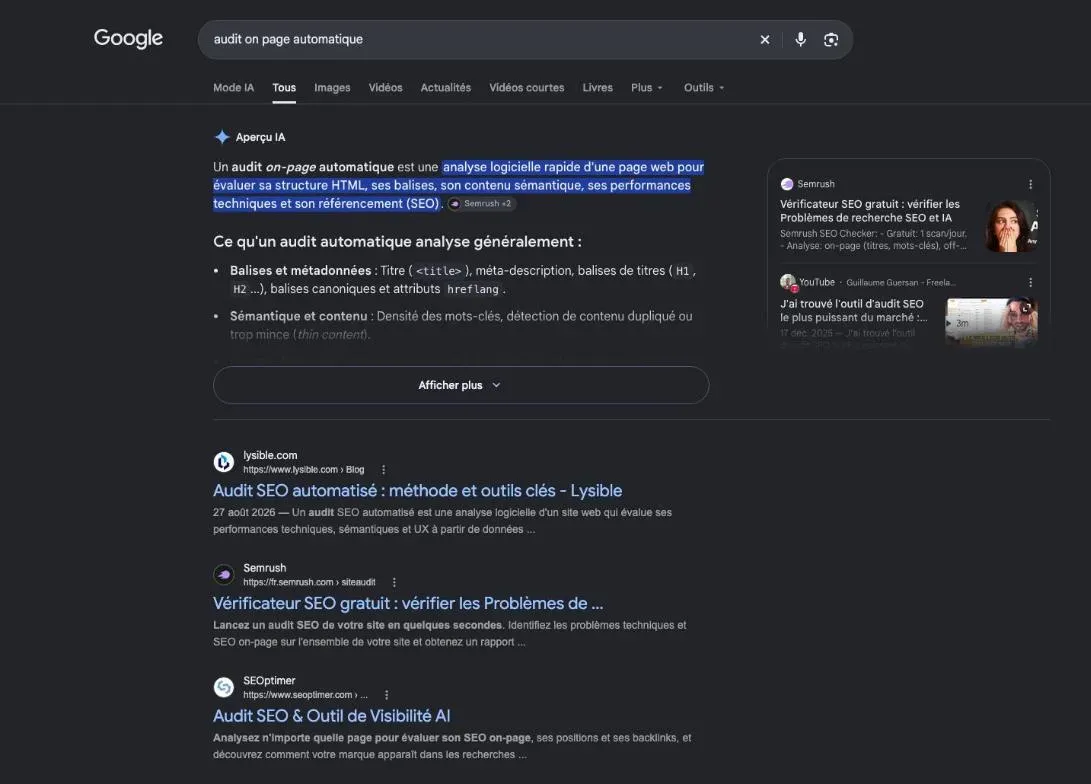This screenshot has height=784, width=1091.
Task: Expand the Plus dropdown
Action: click(x=646, y=88)
